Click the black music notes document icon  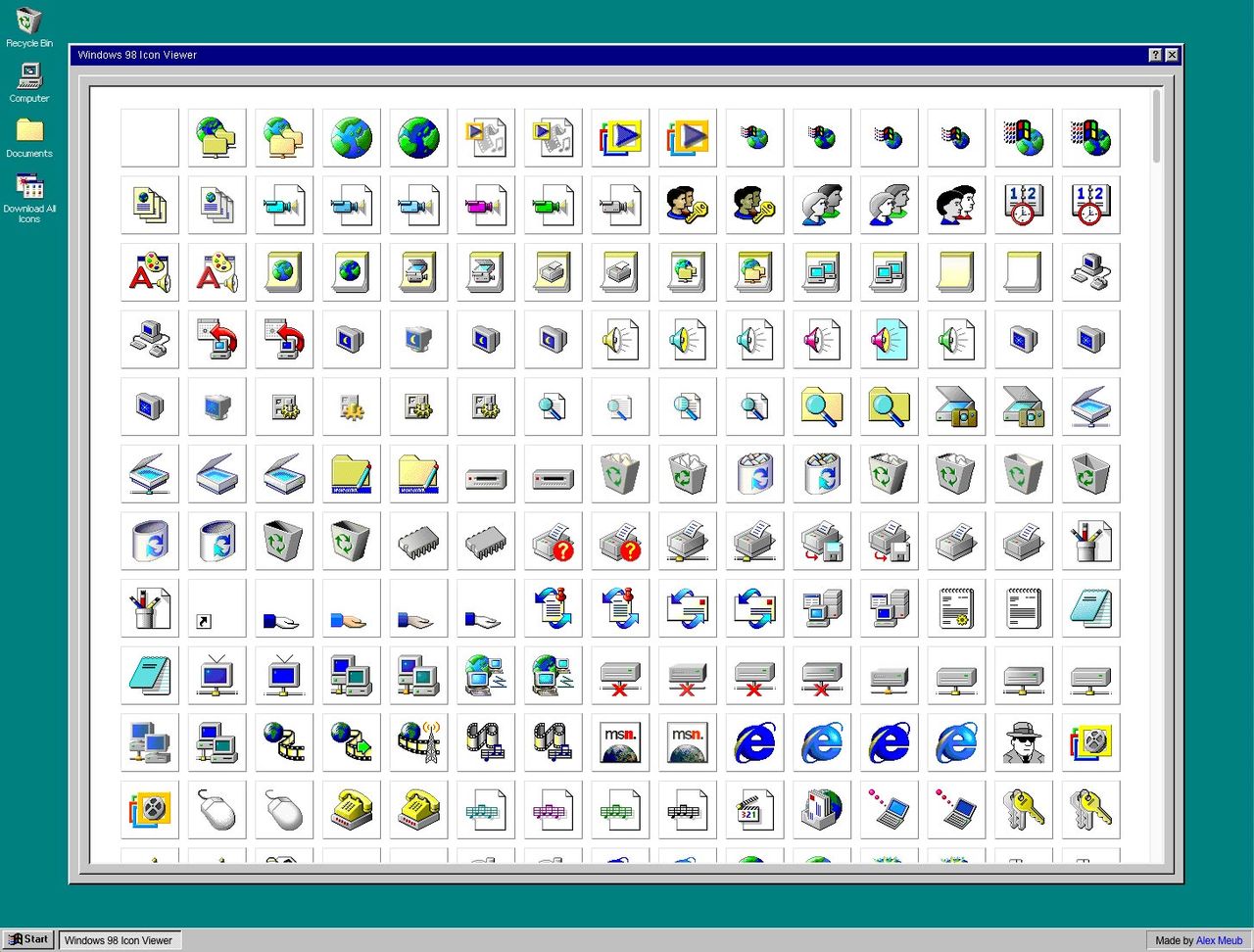click(x=687, y=810)
